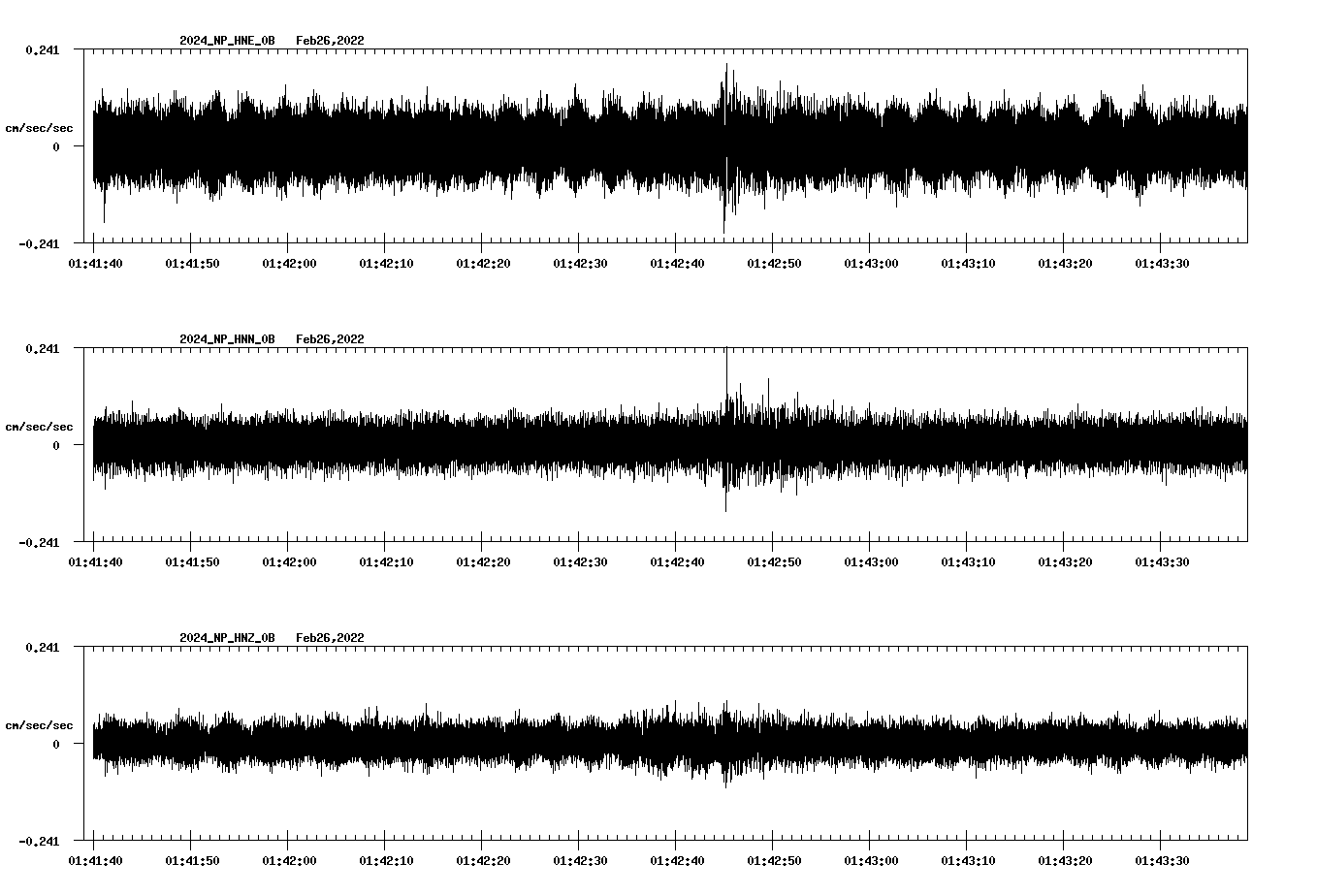Click the 01:41:40 time label under HNN plot
The height and width of the screenshot is (896, 1317).
95,562
